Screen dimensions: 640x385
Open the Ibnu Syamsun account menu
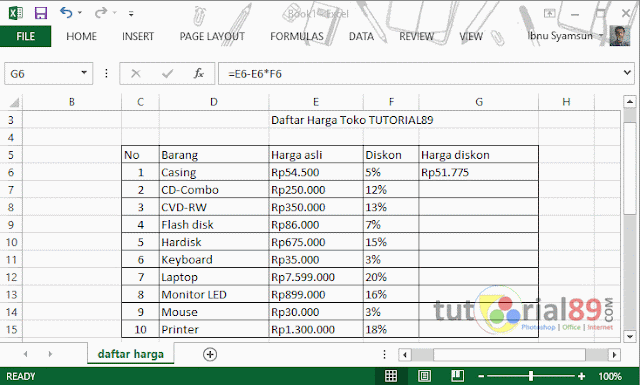pos(565,36)
